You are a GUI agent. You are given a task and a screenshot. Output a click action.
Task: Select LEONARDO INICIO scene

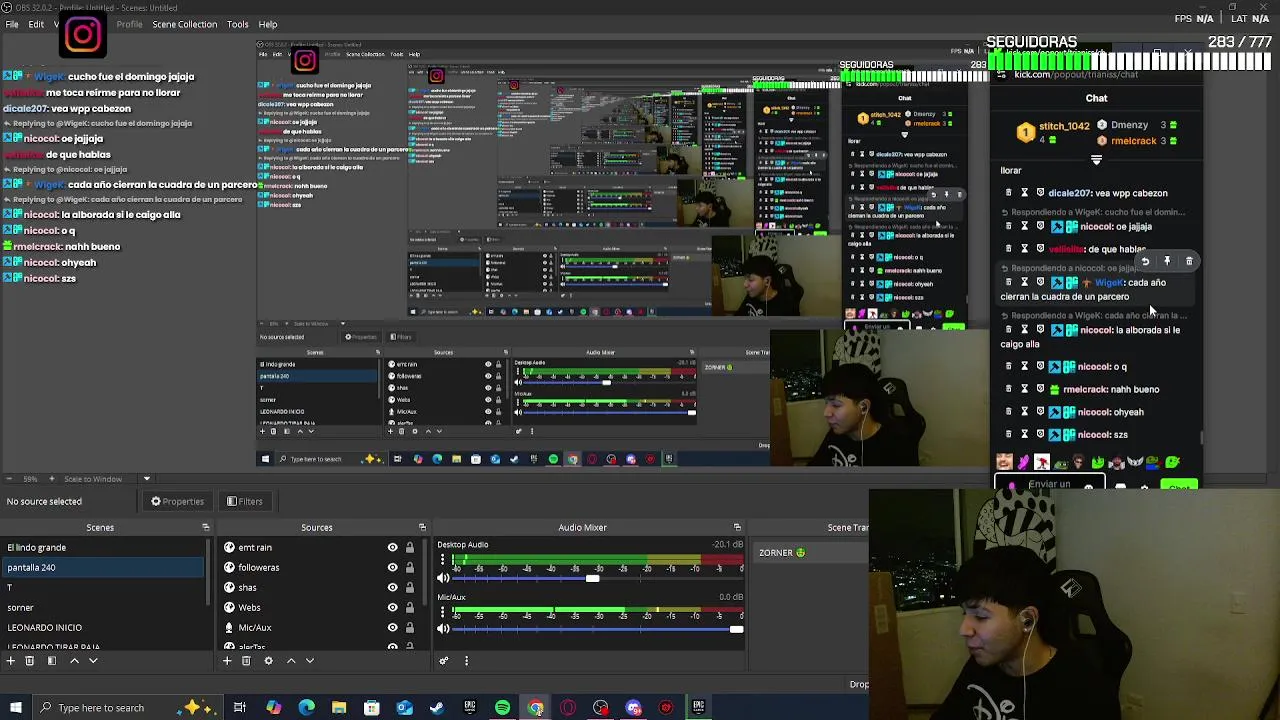pyautogui.click(x=103, y=628)
